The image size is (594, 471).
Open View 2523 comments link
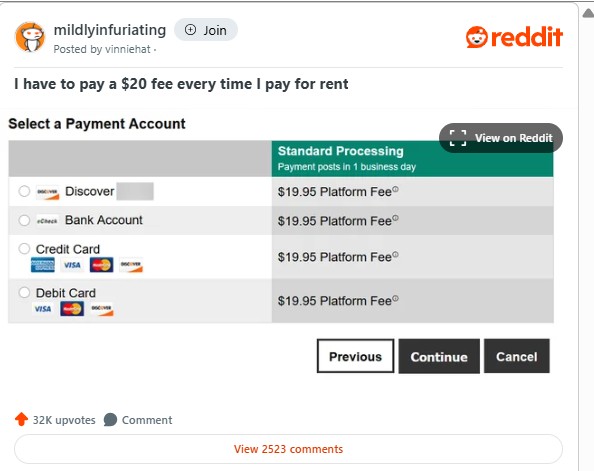click(288, 449)
